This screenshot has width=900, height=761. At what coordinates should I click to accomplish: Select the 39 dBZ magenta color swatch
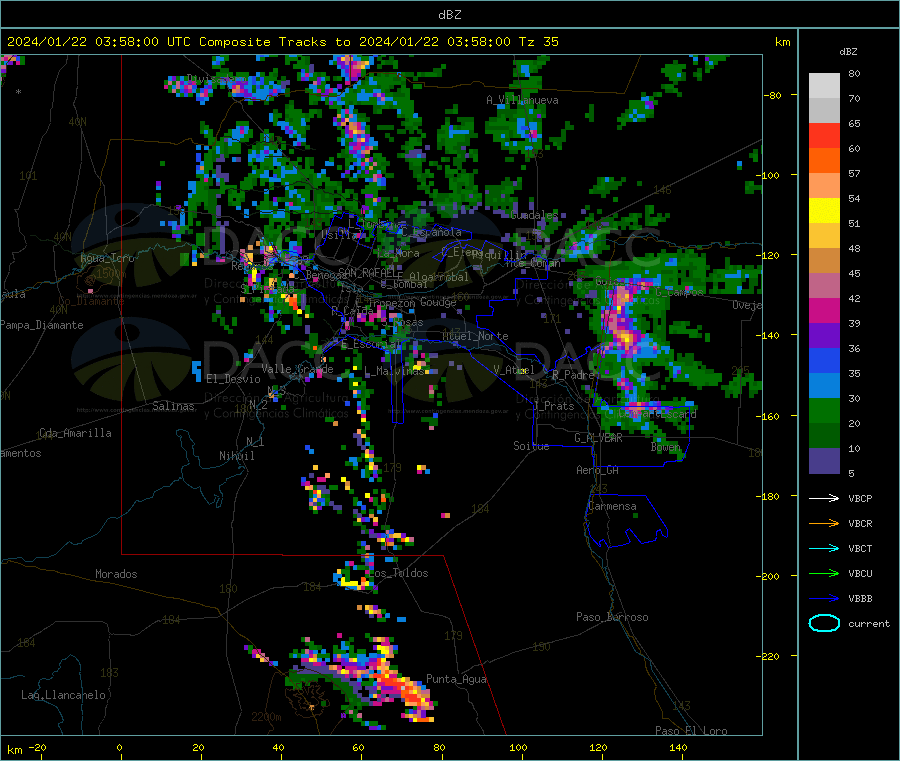point(824,310)
